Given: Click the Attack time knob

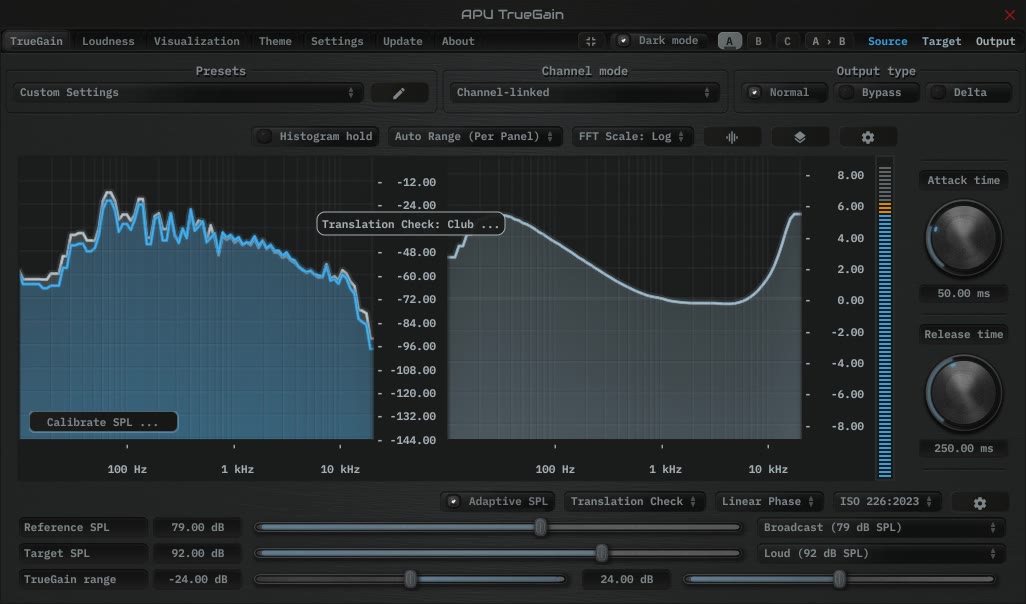Looking at the screenshot, I should [x=963, y=238].
